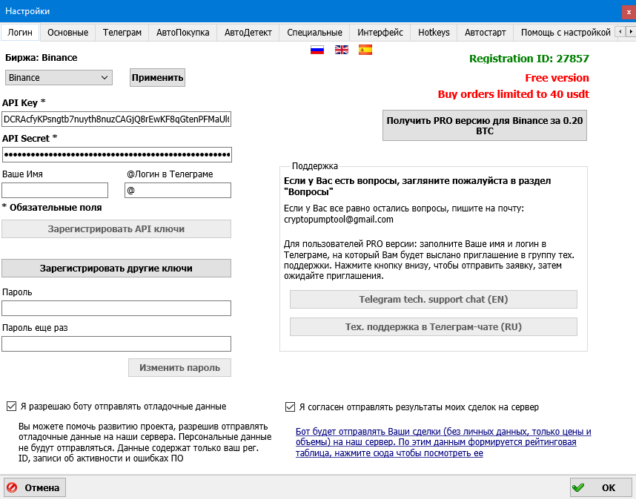636x499 pixels.
Task: Click the Отмена button
Action: click(x=35, y=487)
